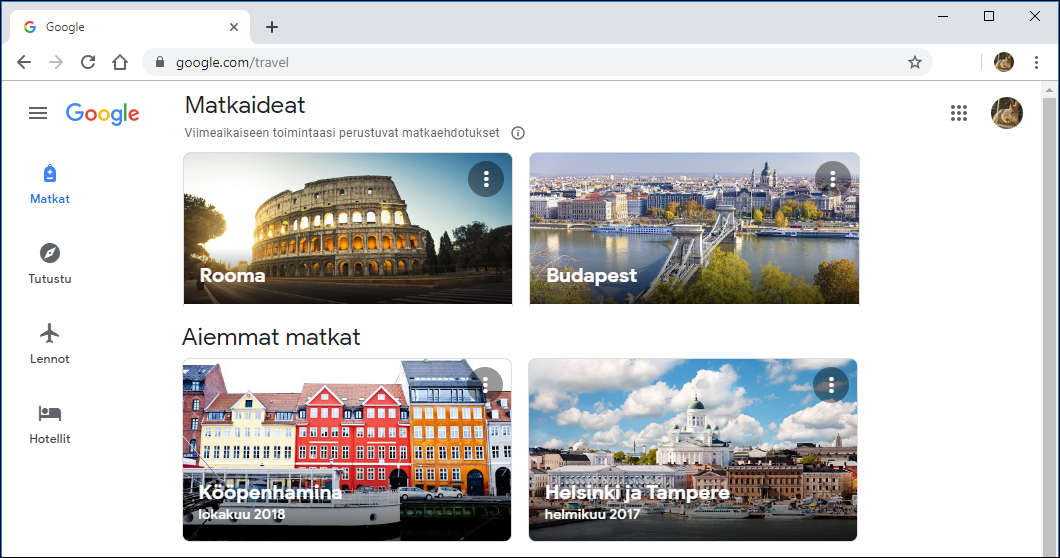Click the helmikuu 2017 date text
Image resolution: width=1060 pixels, height=558 pixels.
pyautogui.click(x=592, y=514)
